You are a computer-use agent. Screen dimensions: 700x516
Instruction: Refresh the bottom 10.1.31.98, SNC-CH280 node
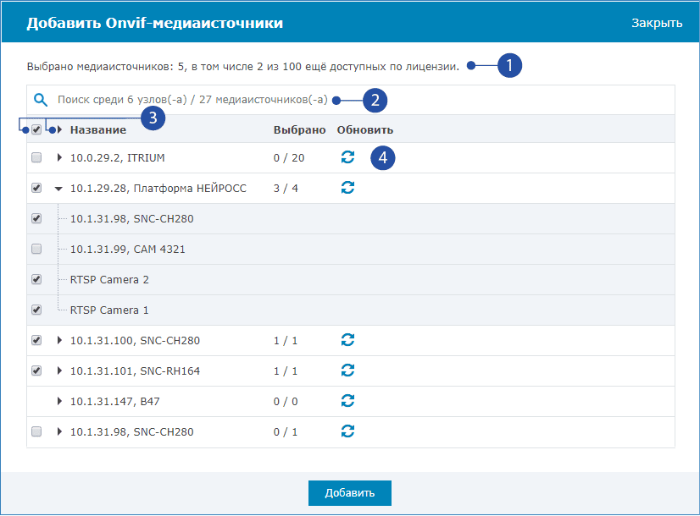tap(347, 431)
